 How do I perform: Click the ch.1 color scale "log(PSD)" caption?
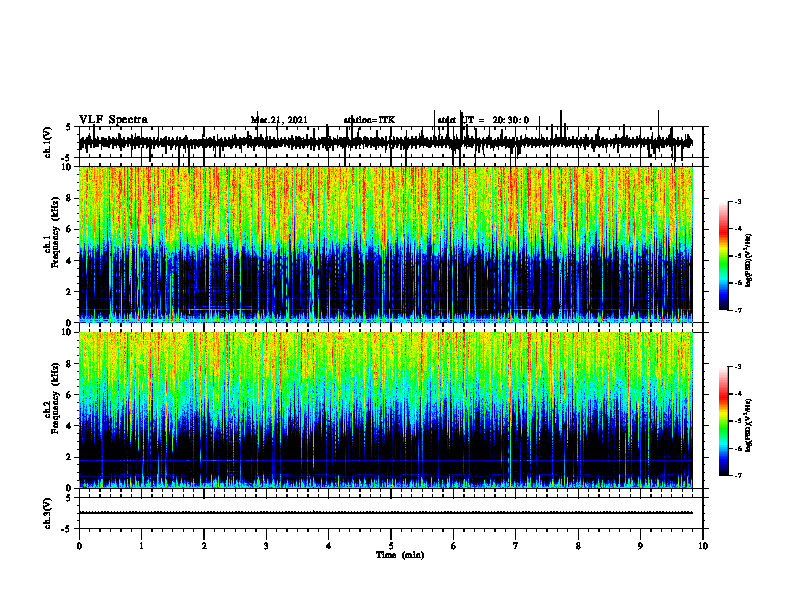pos(749,261)
